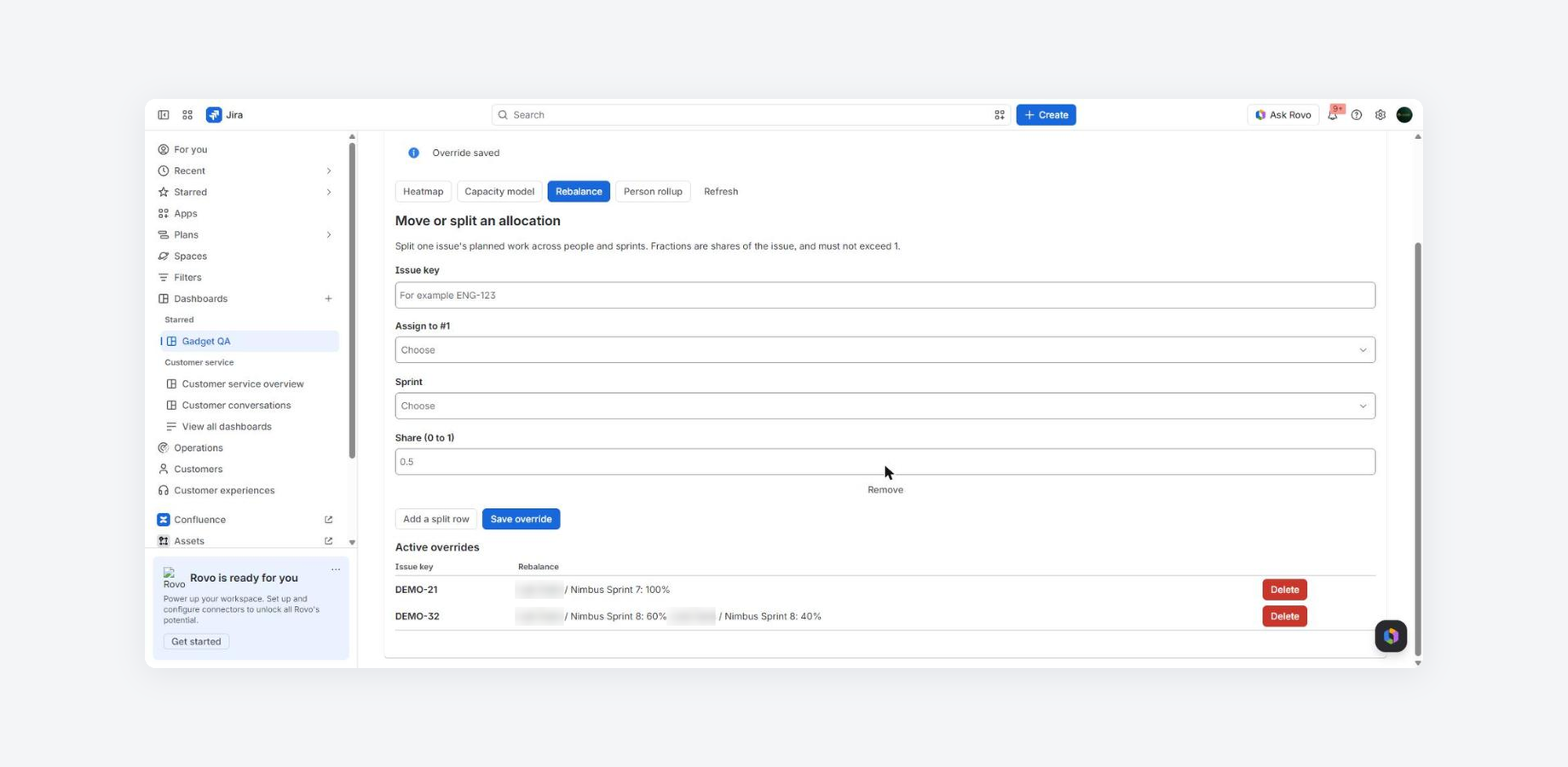The image size is (1568, 767).
Task: Expand the Plans section chevron
Action: coord(328,235)
